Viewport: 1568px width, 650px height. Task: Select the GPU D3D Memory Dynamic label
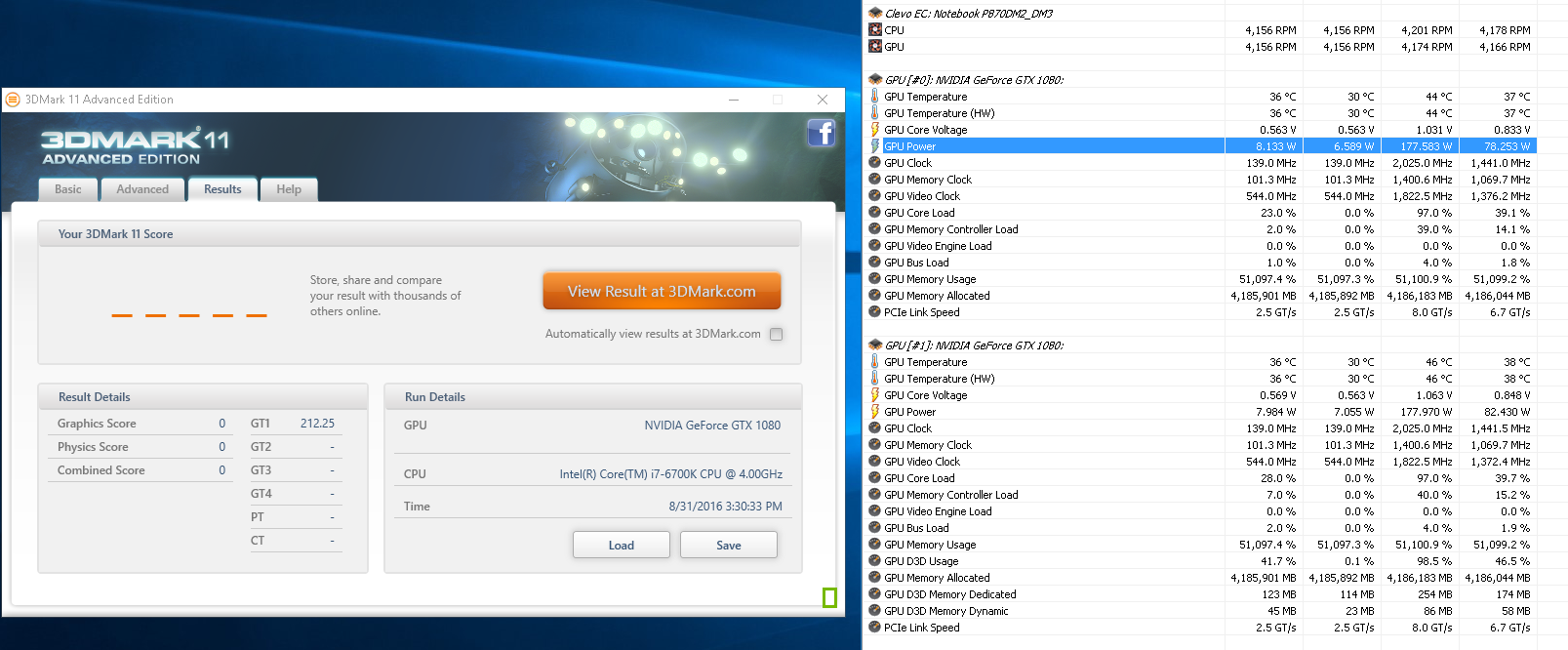[946, 611]
